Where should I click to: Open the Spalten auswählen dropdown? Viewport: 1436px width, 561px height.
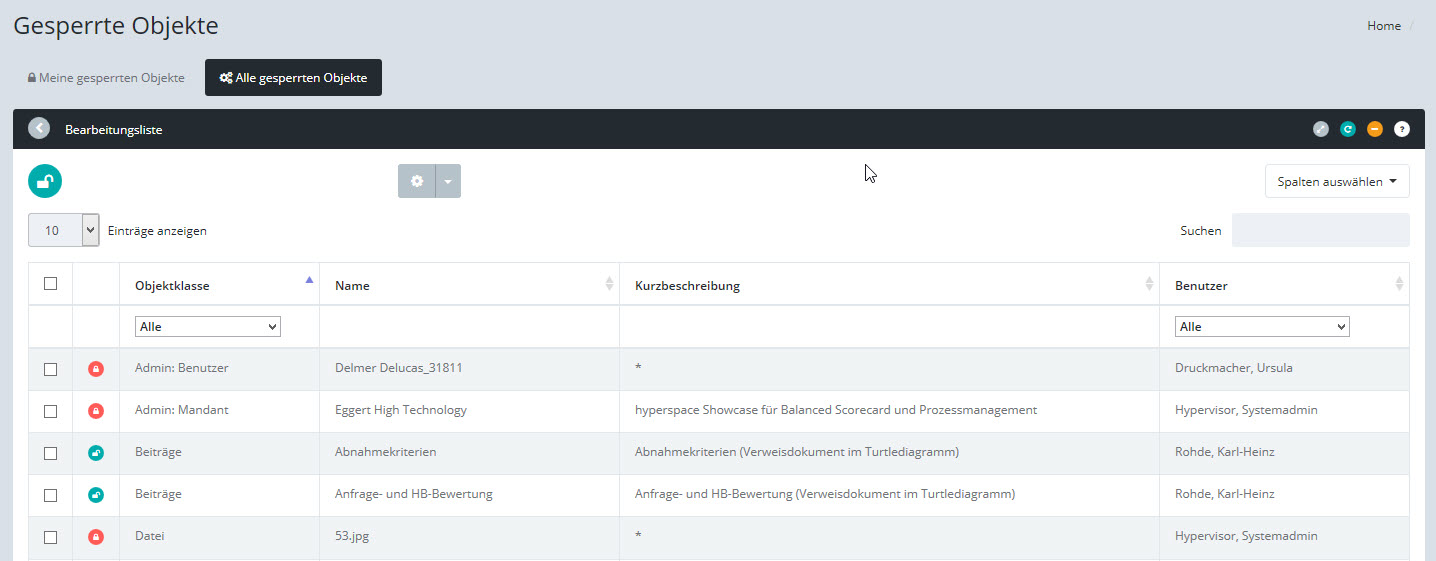pyautogui.click(x=1337, y=181)
